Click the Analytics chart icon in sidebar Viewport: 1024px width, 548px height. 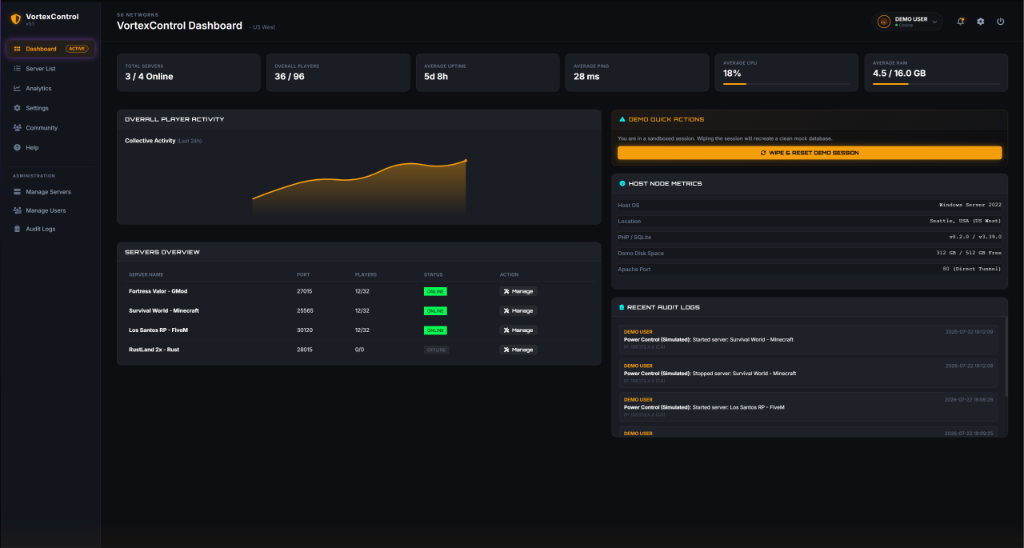[17, 88]
